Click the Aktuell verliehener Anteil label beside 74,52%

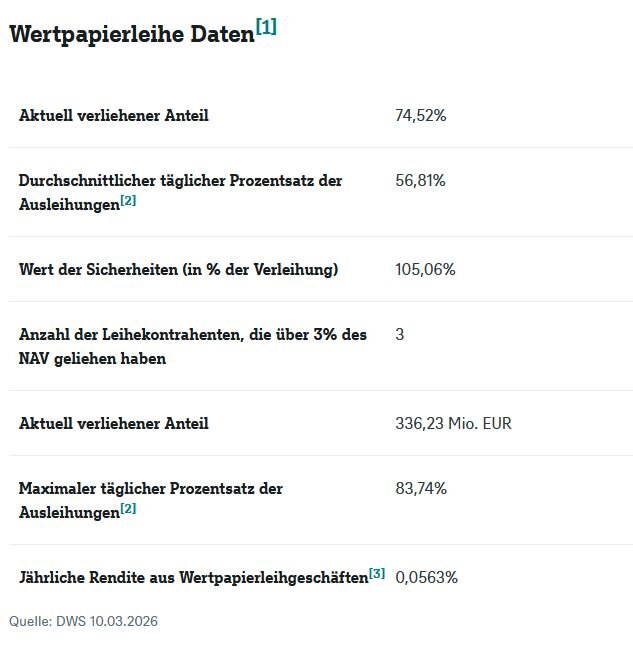coord(114,115)
